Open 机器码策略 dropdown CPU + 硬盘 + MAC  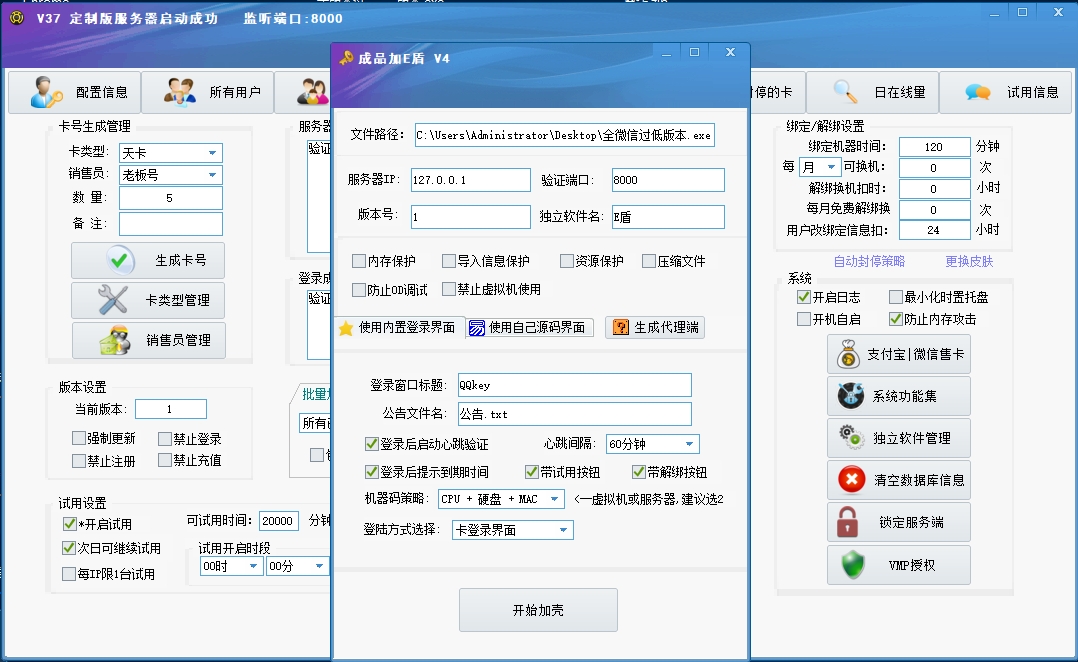(x=501, y=499)
